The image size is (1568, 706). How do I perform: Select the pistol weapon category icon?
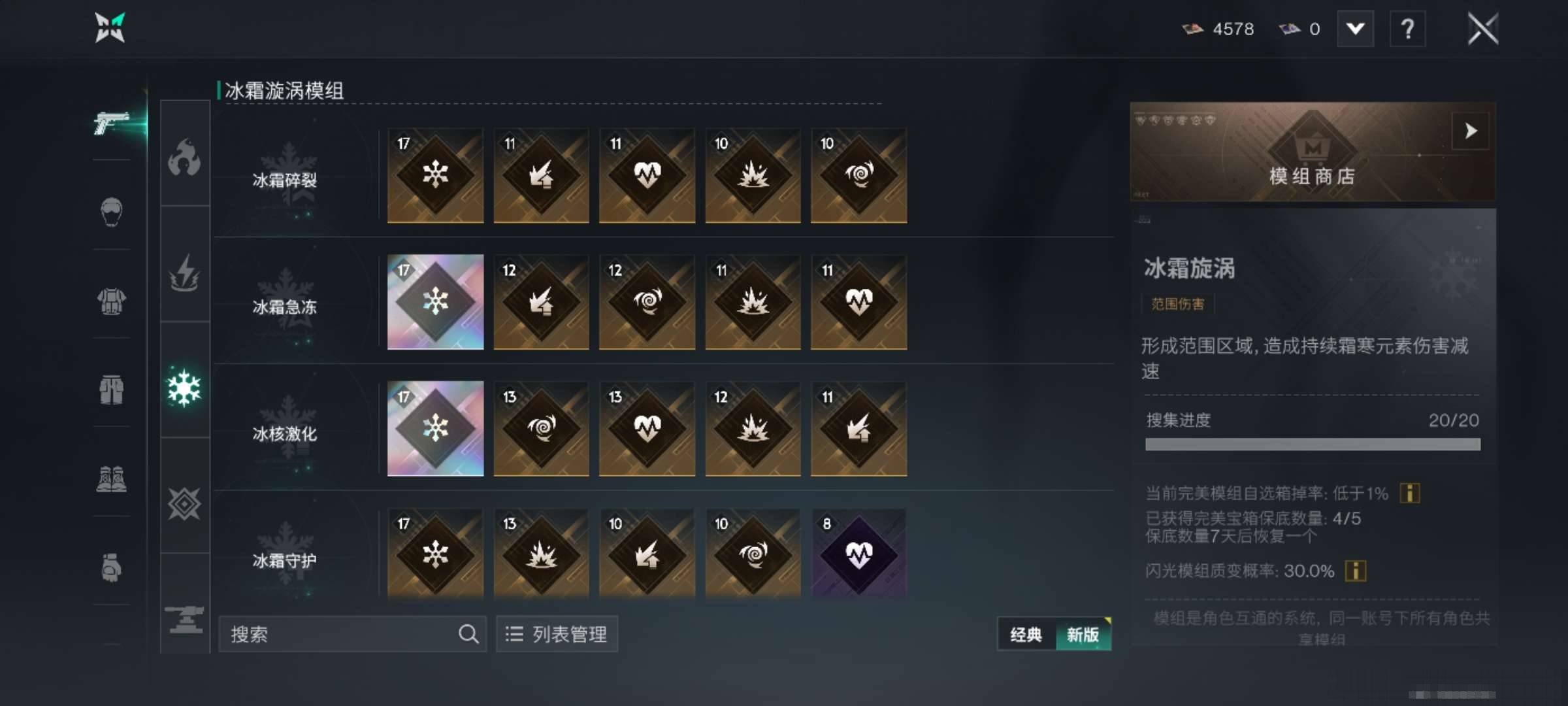112,122
